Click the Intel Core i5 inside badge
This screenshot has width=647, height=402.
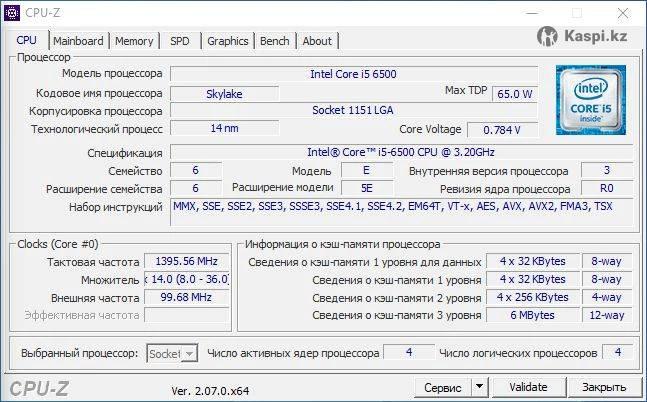590,100
